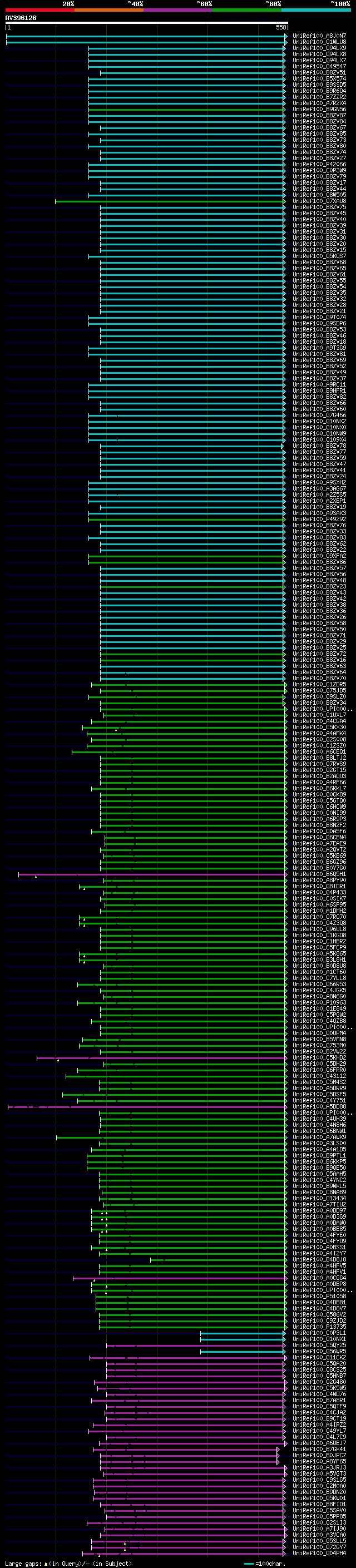The height and width of the screenshot is (1568, 356).
Task: Choose the UniRef100_B9R6Q4 hit
Action: [319, 91]
